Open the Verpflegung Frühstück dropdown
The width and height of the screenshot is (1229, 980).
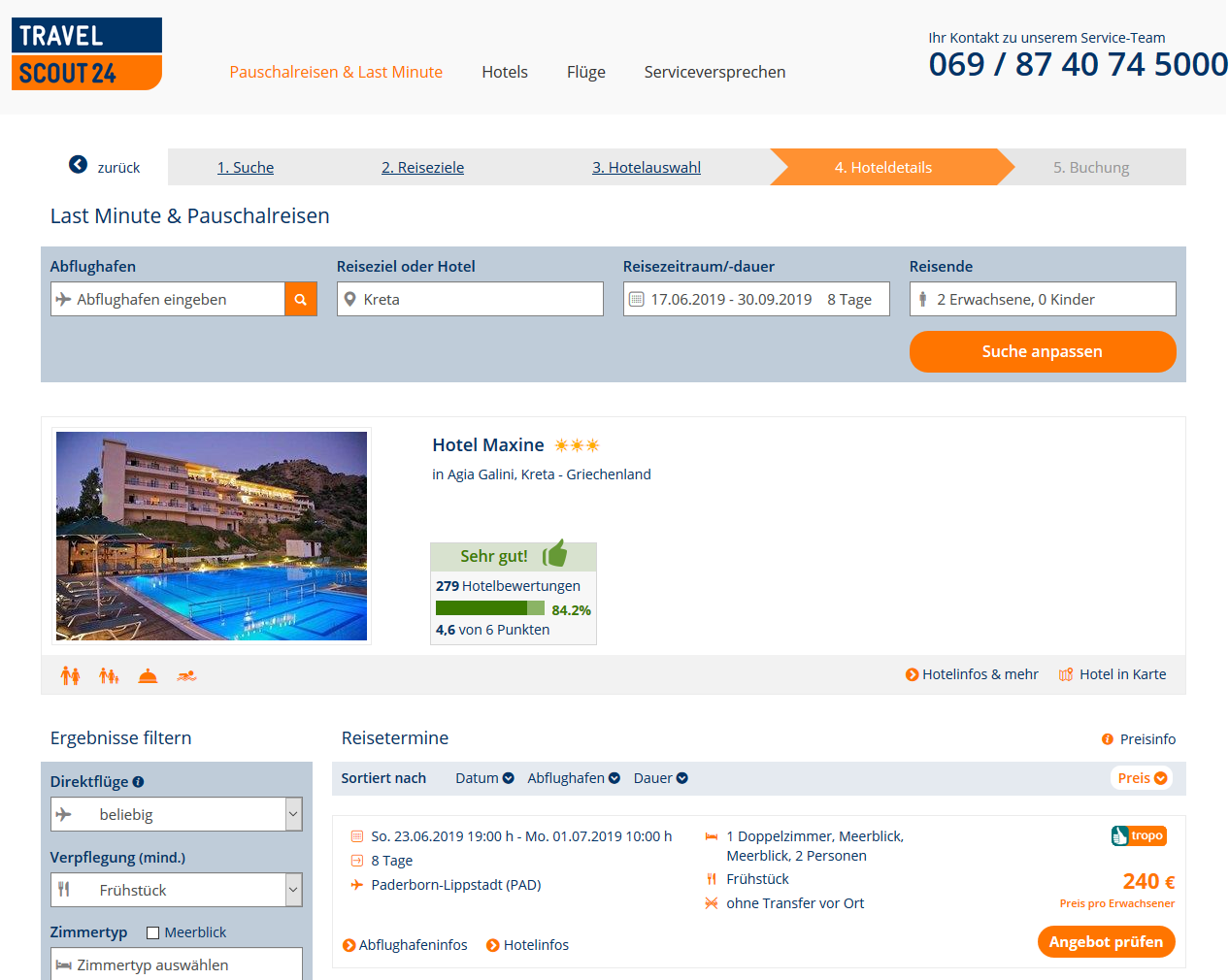[x=177, y=890]
